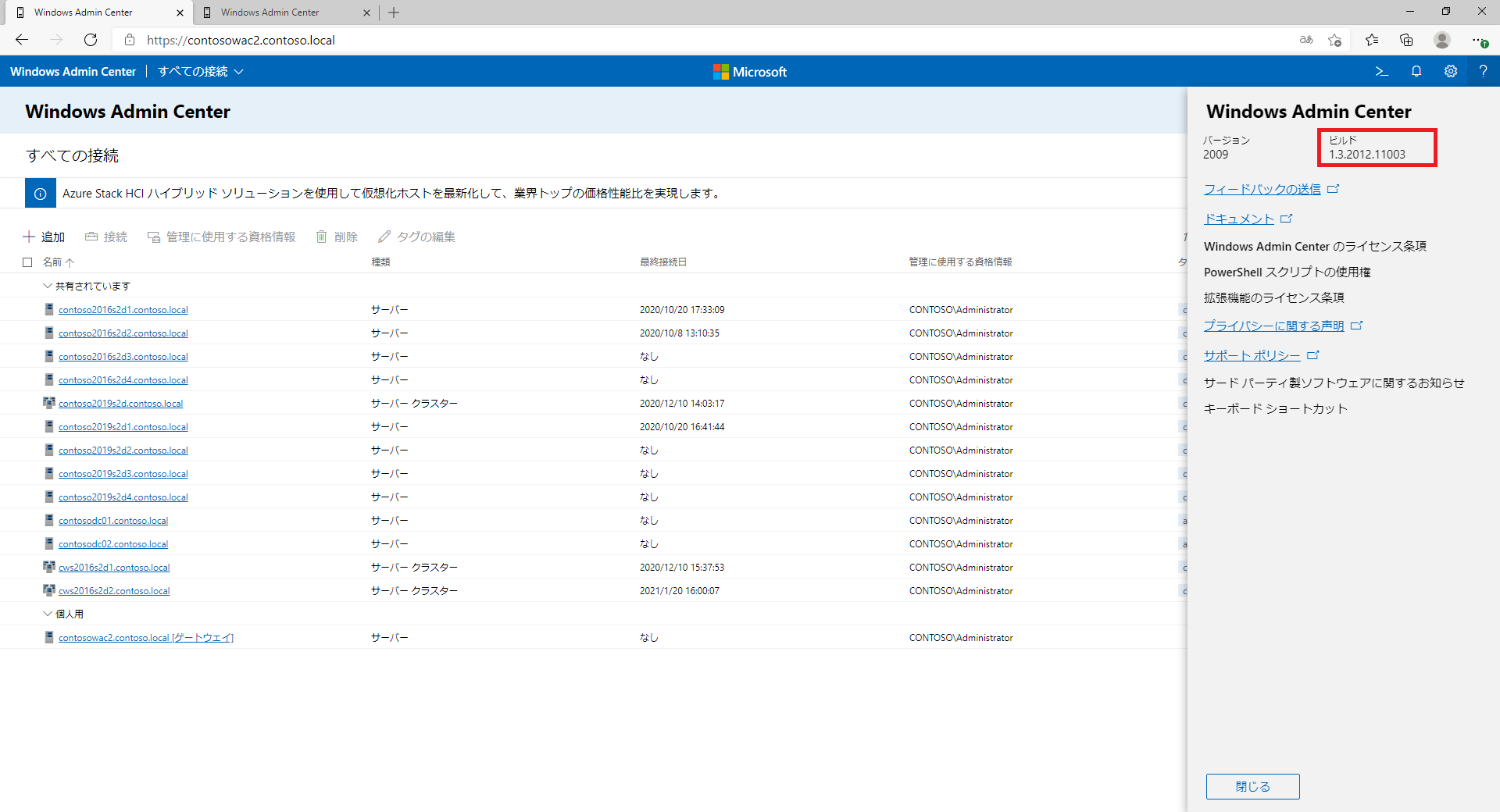Close the second Windows Admin Center browser tab

366,12
